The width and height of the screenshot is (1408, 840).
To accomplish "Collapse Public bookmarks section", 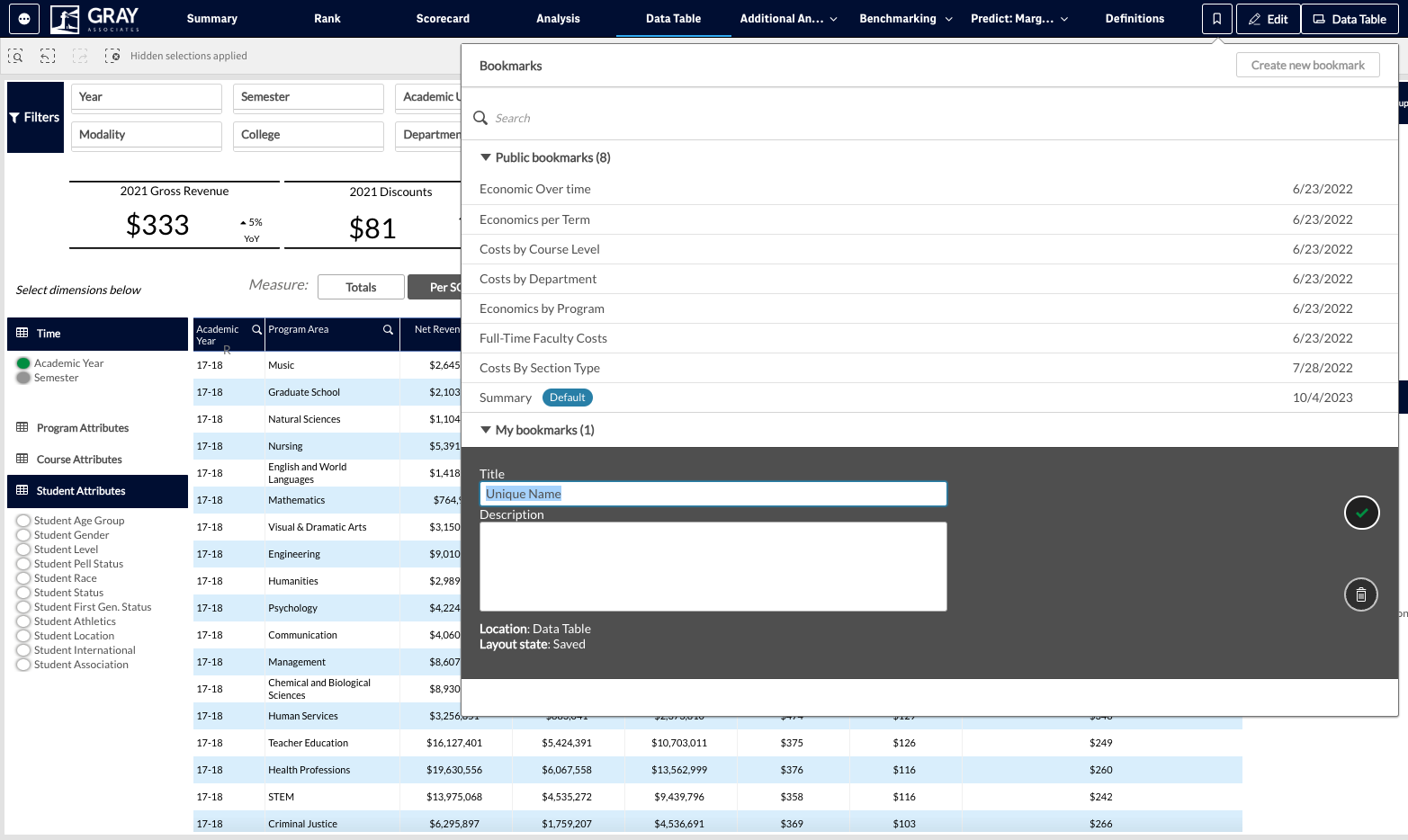I will coord(486,157).
